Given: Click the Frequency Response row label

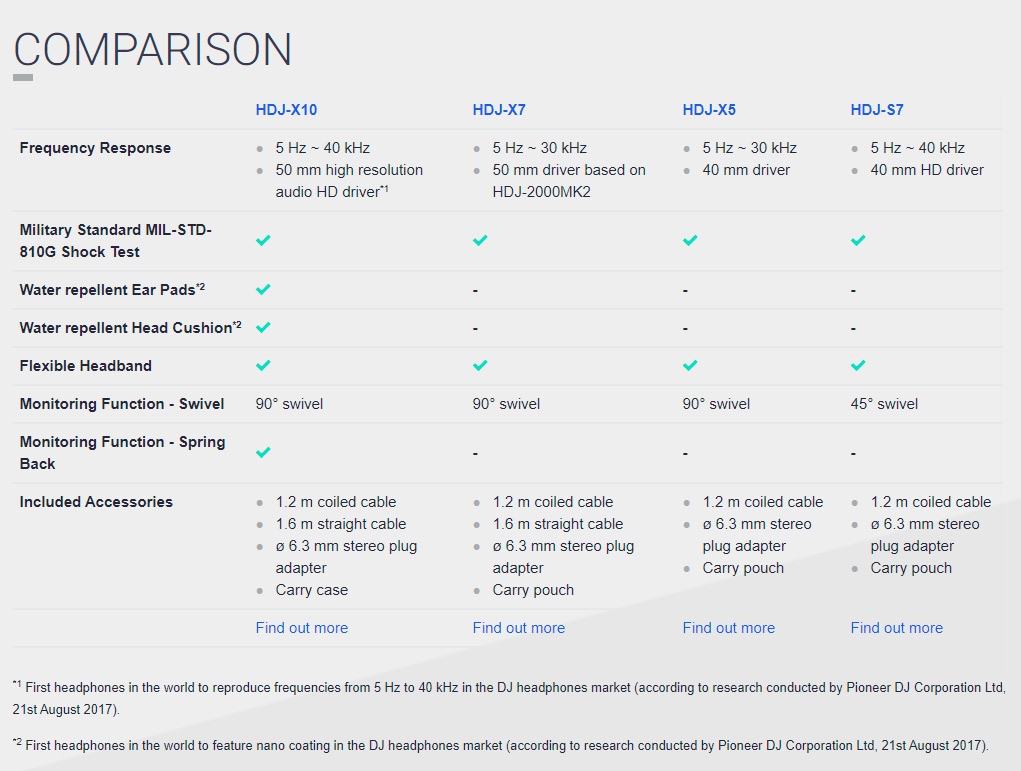Looking at the screenshot, I should click(95, 148).
